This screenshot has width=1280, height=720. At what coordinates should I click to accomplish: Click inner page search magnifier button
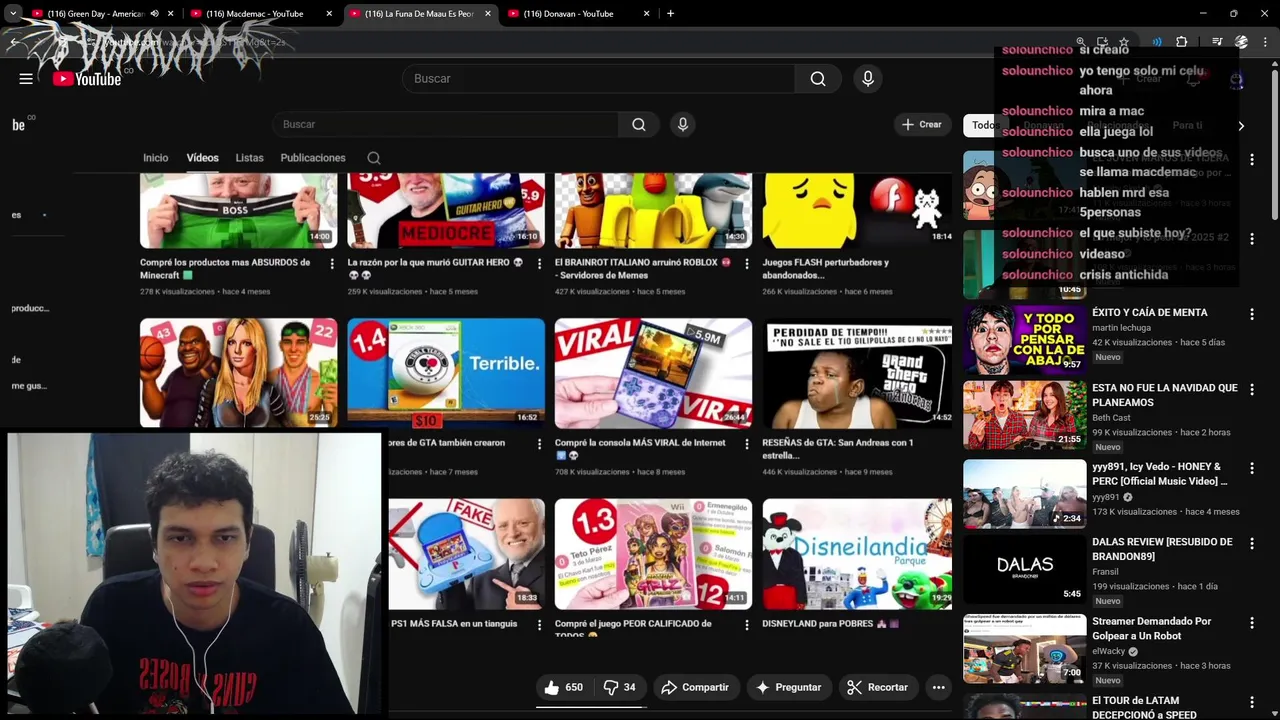pyautogui.click(x=639, y=124)
